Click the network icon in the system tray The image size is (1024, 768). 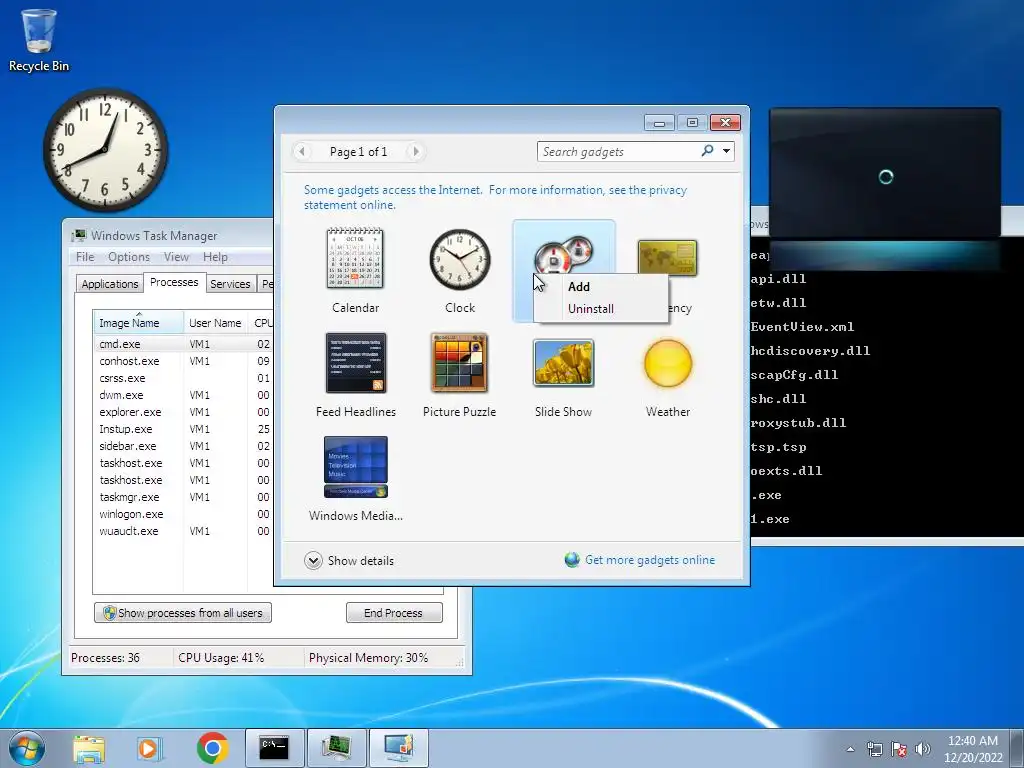pyautogui.click(x=874, y=749)
